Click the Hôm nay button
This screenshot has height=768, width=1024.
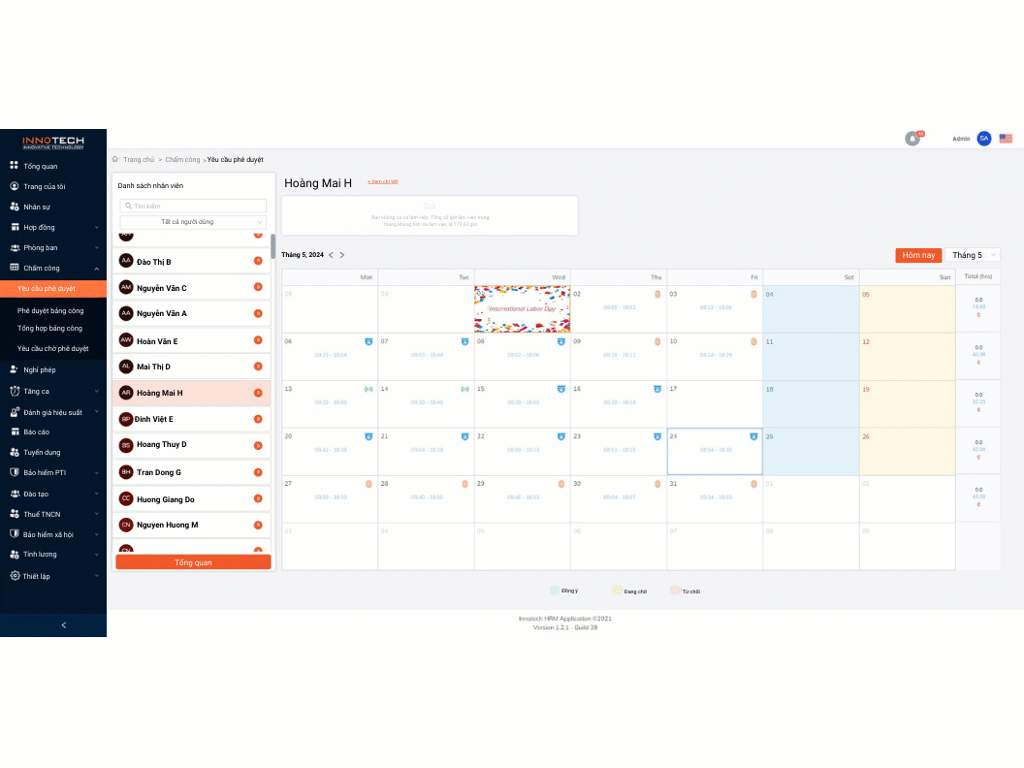click(918, 255)
